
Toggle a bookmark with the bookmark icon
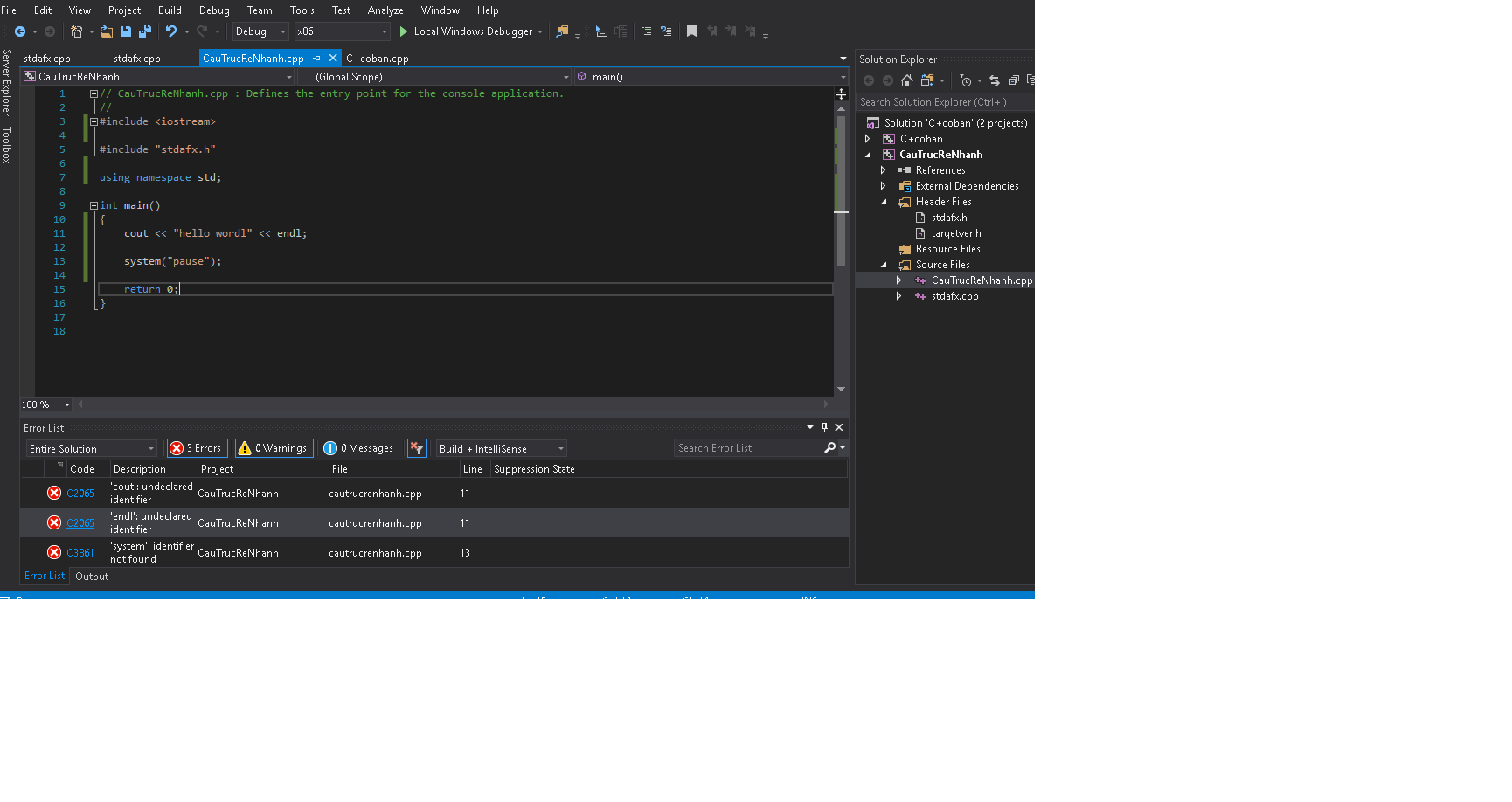coord(692,31)
